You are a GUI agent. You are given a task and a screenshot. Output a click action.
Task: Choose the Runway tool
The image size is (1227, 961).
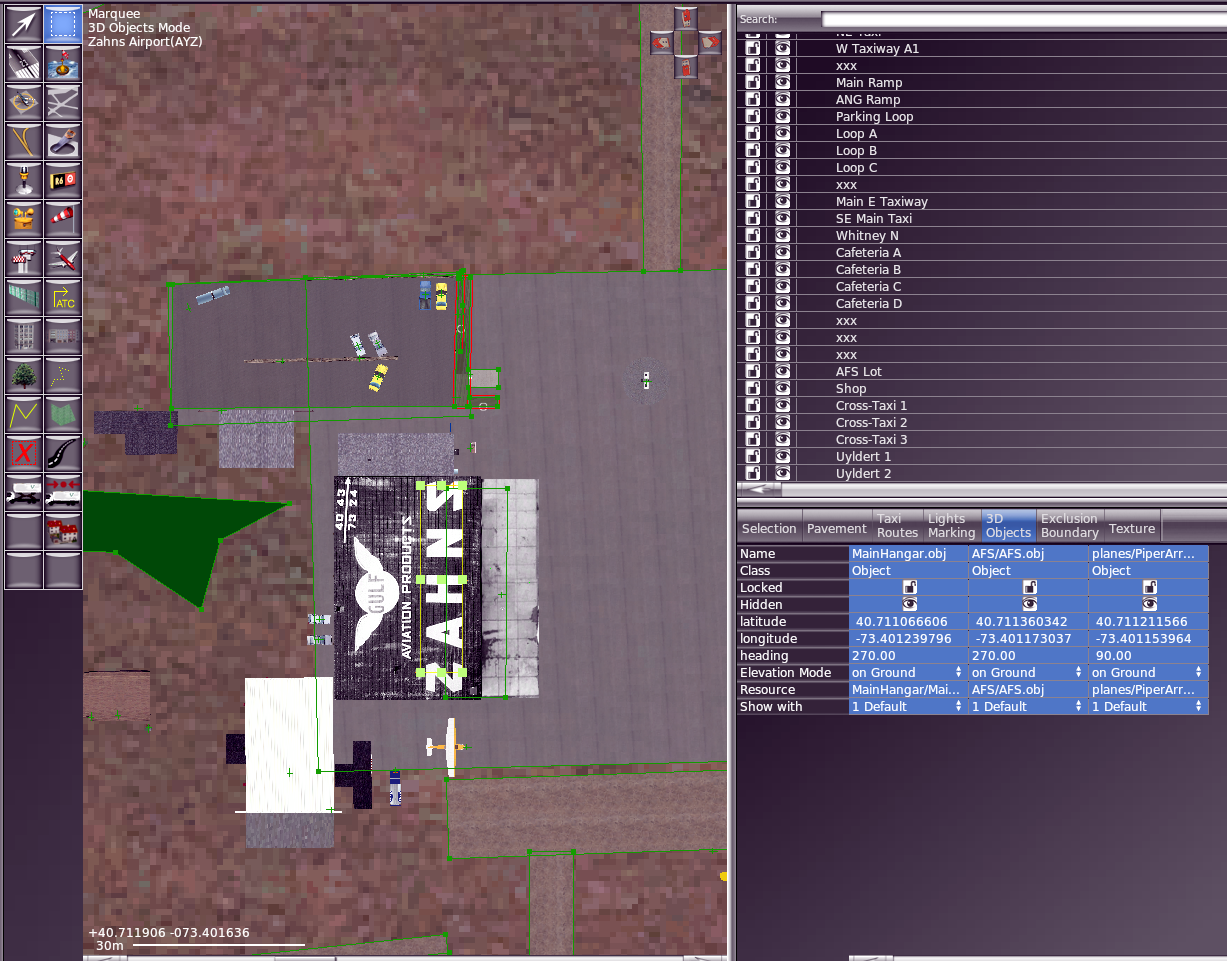(x=24, y=63)
